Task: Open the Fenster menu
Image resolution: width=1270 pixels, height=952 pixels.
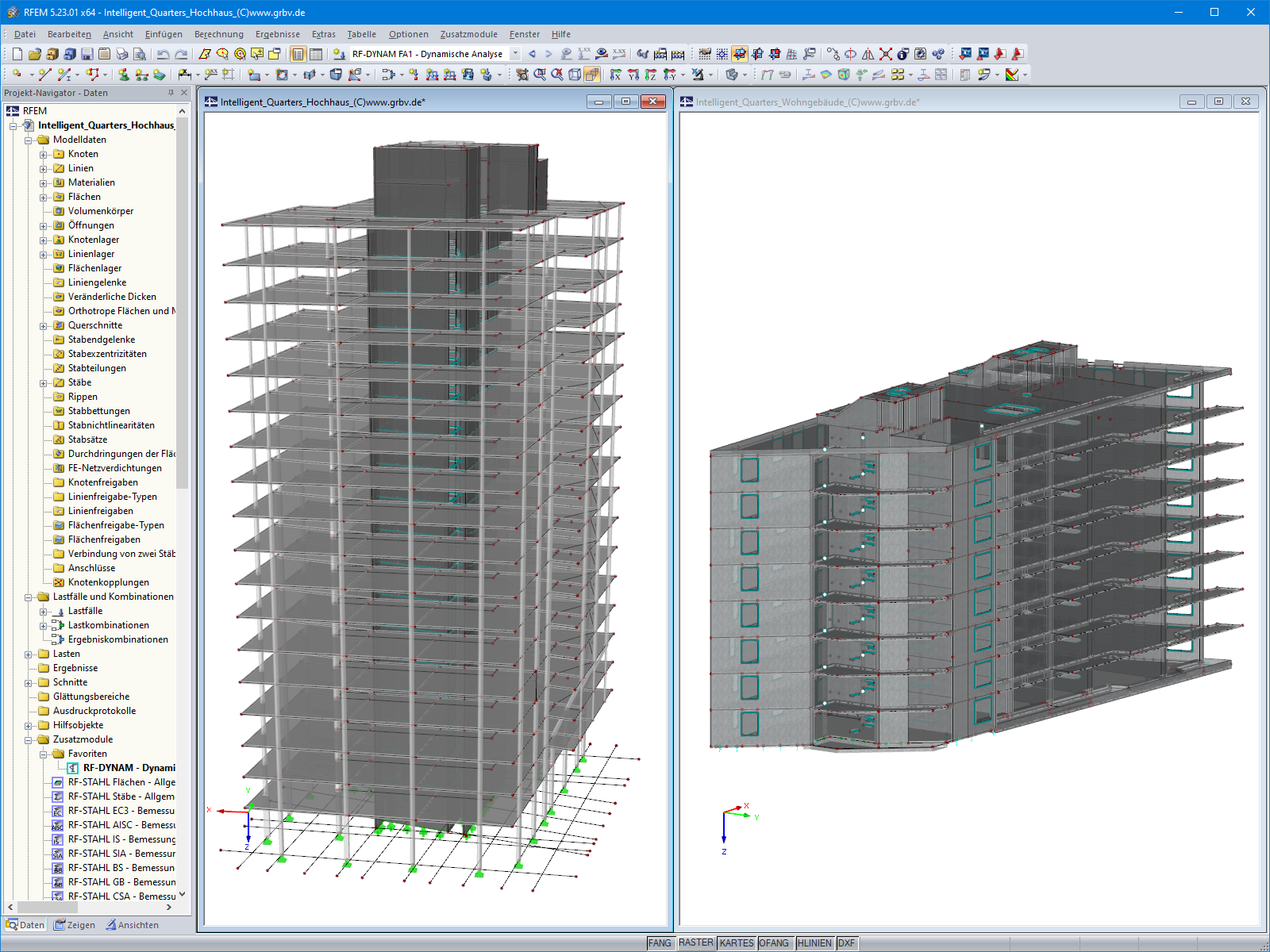Action: (525, 34)
